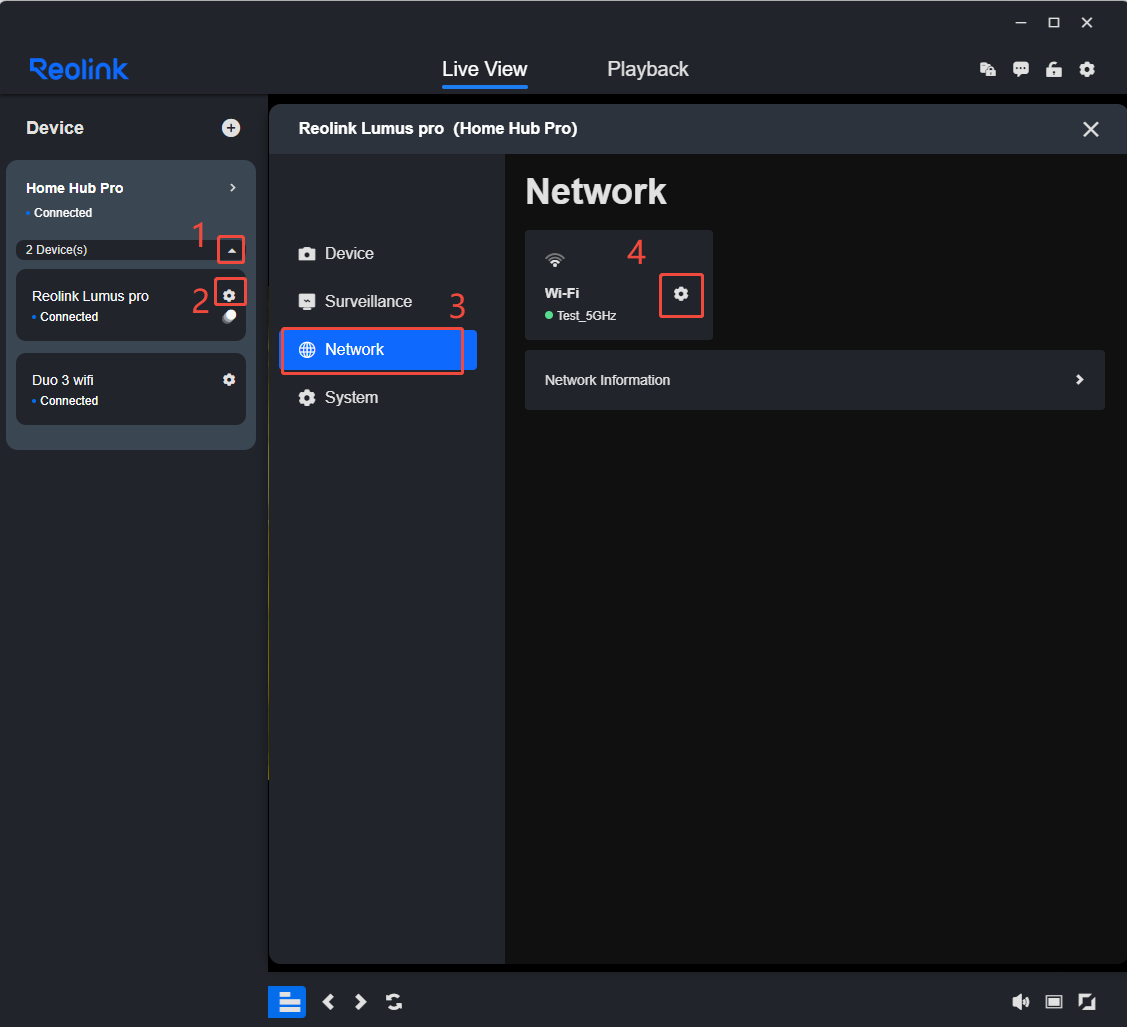Toggle the spotlight beside Reolink Lumus pro
The height and width of the screenshot is (1027, 1127).
229,316
